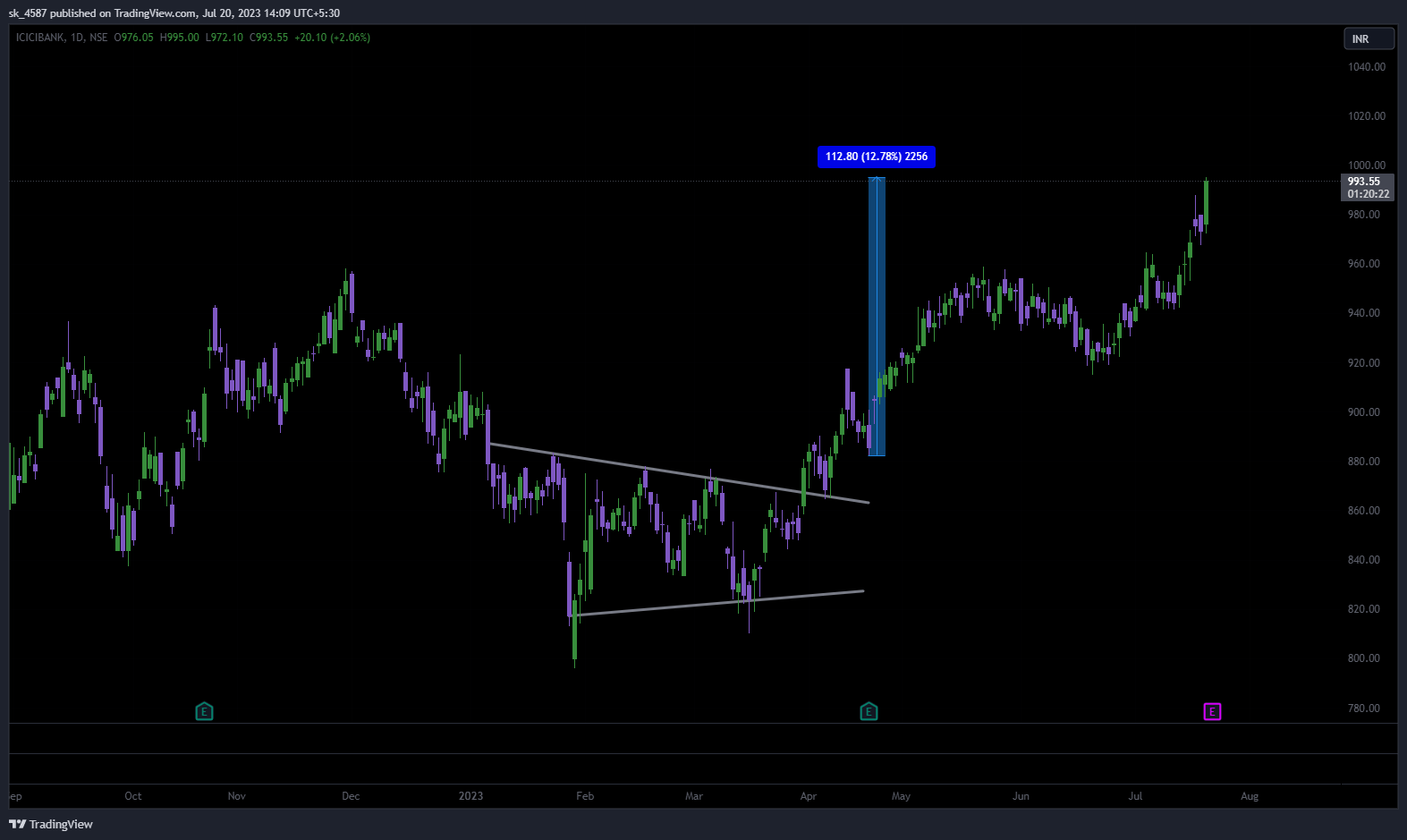Click the magenta upcoming earnings marker
The width and height of the screenshot is (1407, 840).
(x=1212, y=711)
